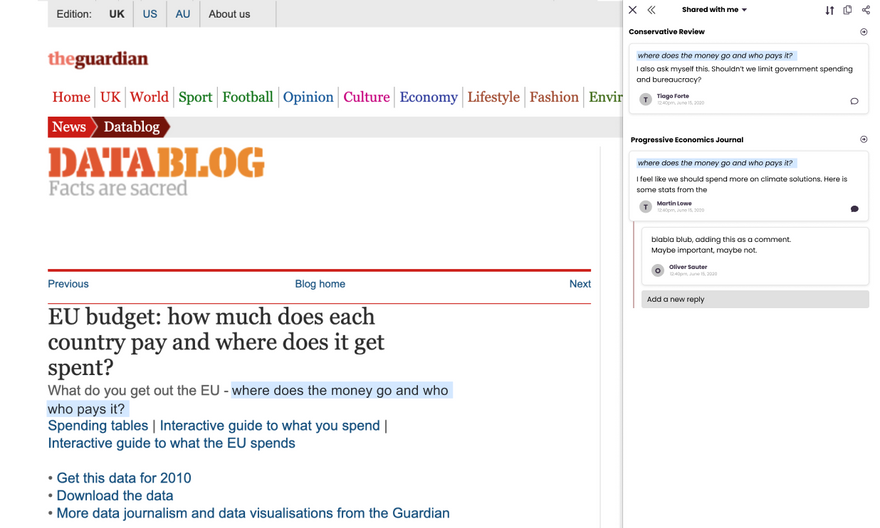Click the share icon in sidebar header
The height and width of the screenshot is (528, 880).
(x=866, y=10)
